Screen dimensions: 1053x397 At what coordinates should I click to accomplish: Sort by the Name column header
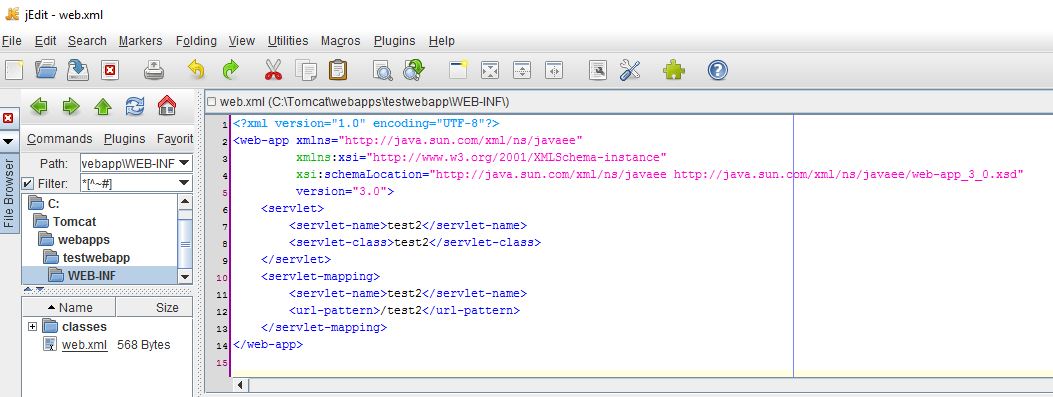(69, 308)
